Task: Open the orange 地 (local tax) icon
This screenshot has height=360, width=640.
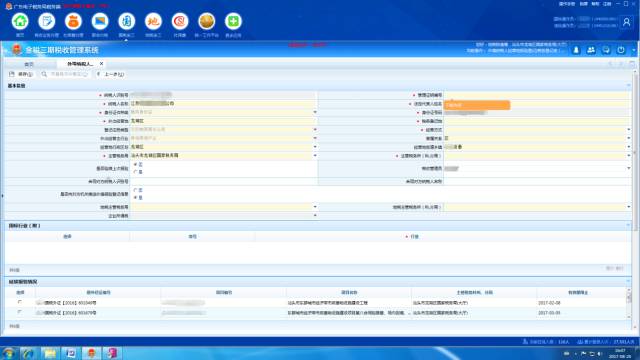Action: tap(153, 21)
